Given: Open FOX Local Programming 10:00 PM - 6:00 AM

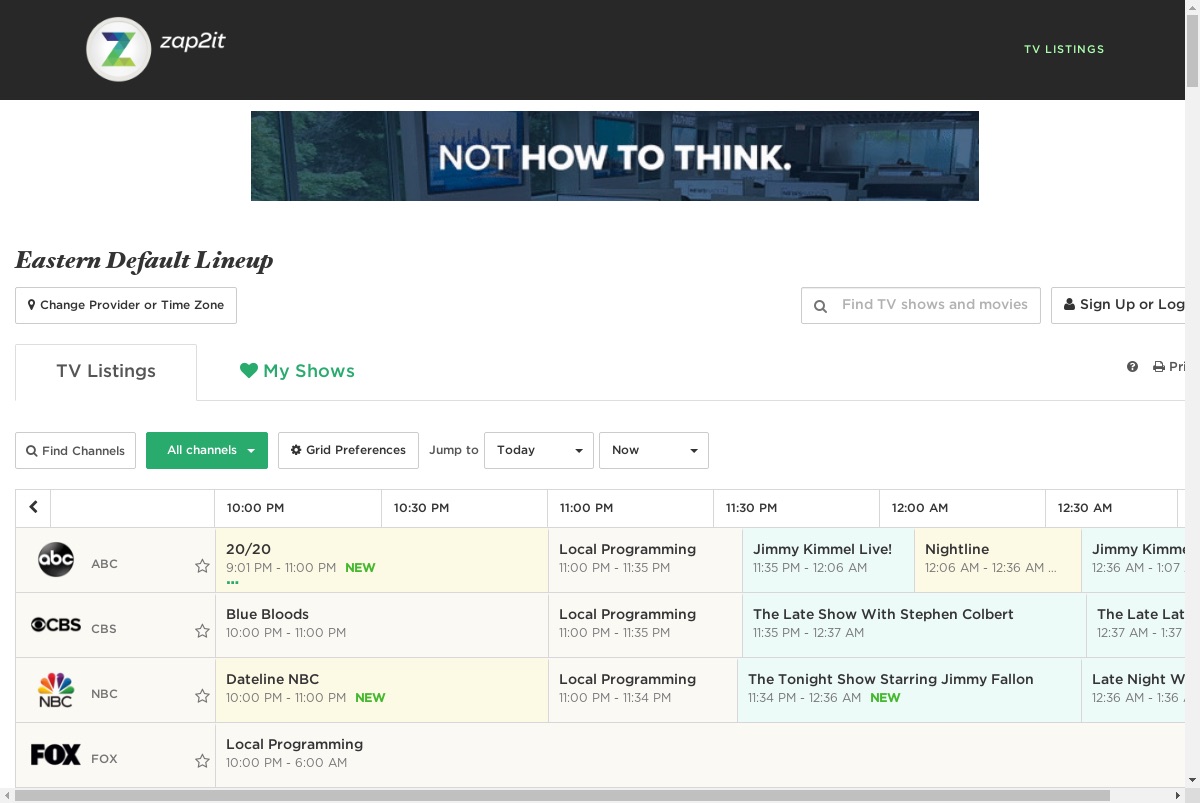Looking at the screenshot, I should coord(700,755).
